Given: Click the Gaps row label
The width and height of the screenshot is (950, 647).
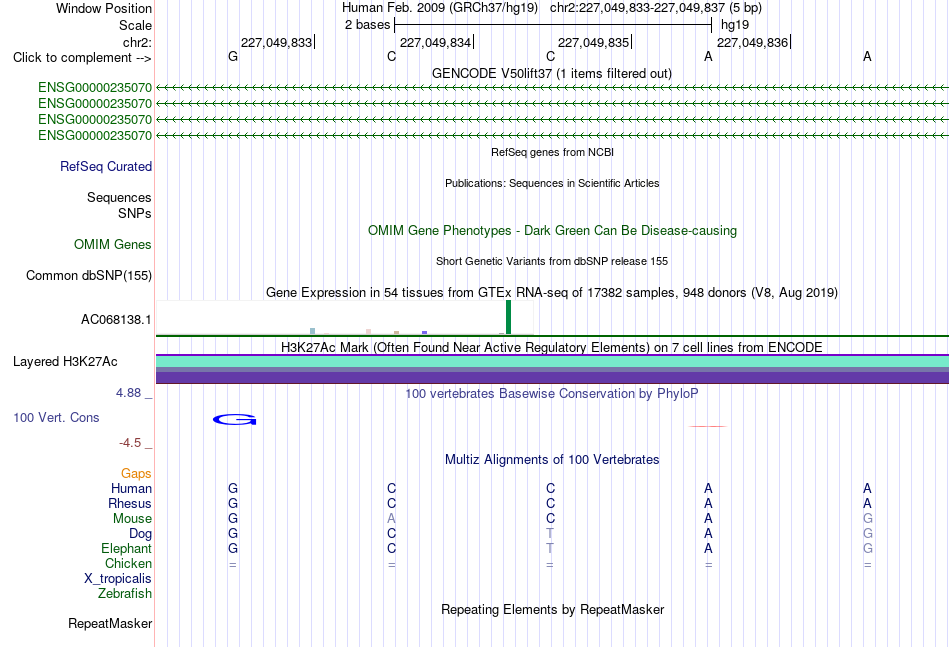Looking at the screenshot, I should point(136,473).
